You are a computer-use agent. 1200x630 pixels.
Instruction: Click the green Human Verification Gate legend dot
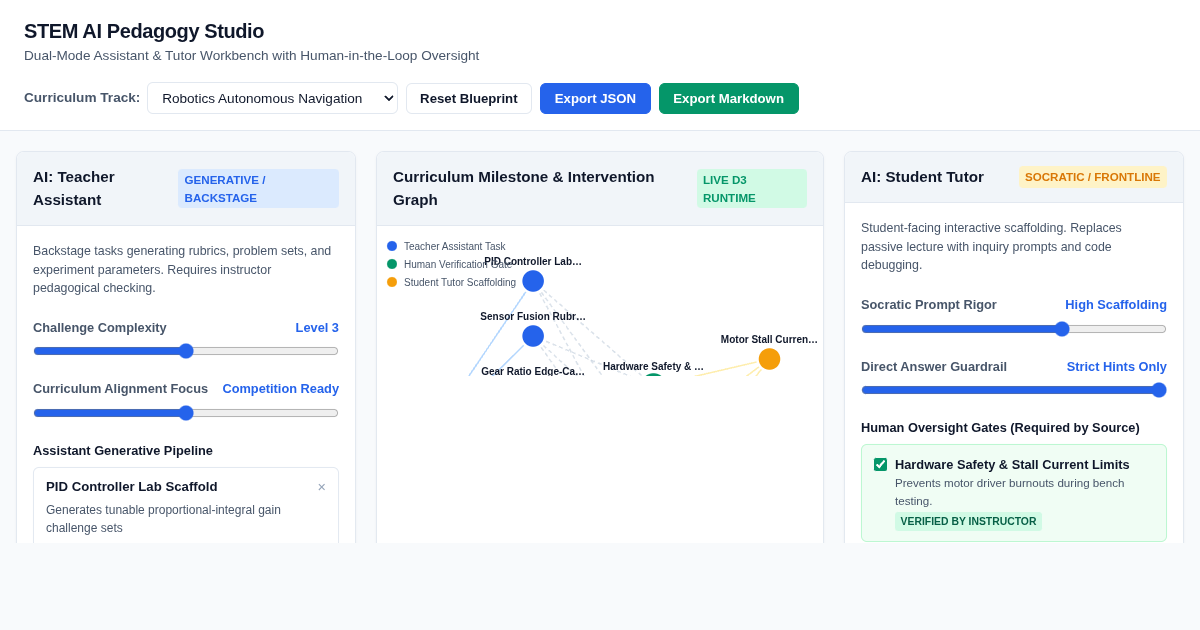coord(392,264)
